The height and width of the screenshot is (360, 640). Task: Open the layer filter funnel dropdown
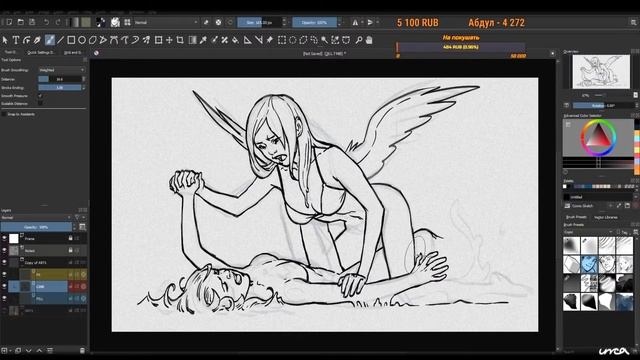(78, 218)
